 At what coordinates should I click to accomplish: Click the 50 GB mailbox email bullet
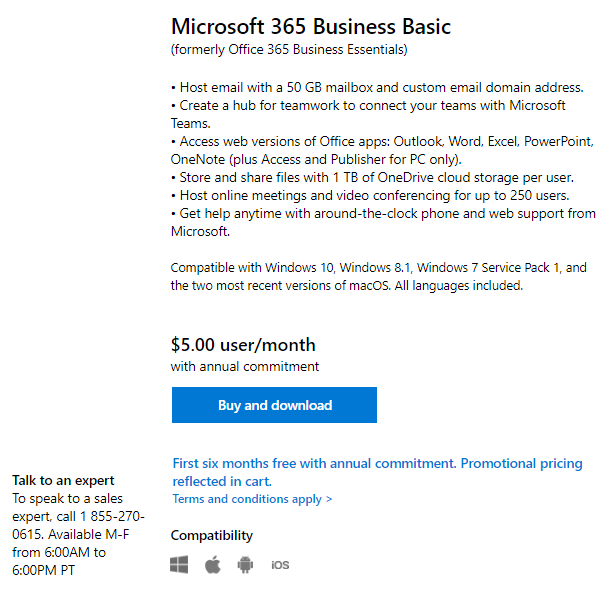[375, 88]
